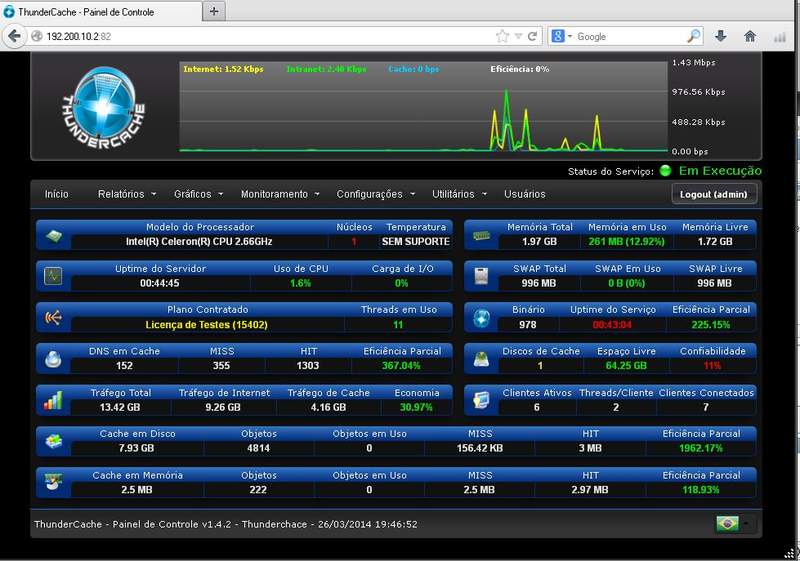800x561 pixels.
Task: Click the economy value '30.97%'
Action: click(416, 407)
